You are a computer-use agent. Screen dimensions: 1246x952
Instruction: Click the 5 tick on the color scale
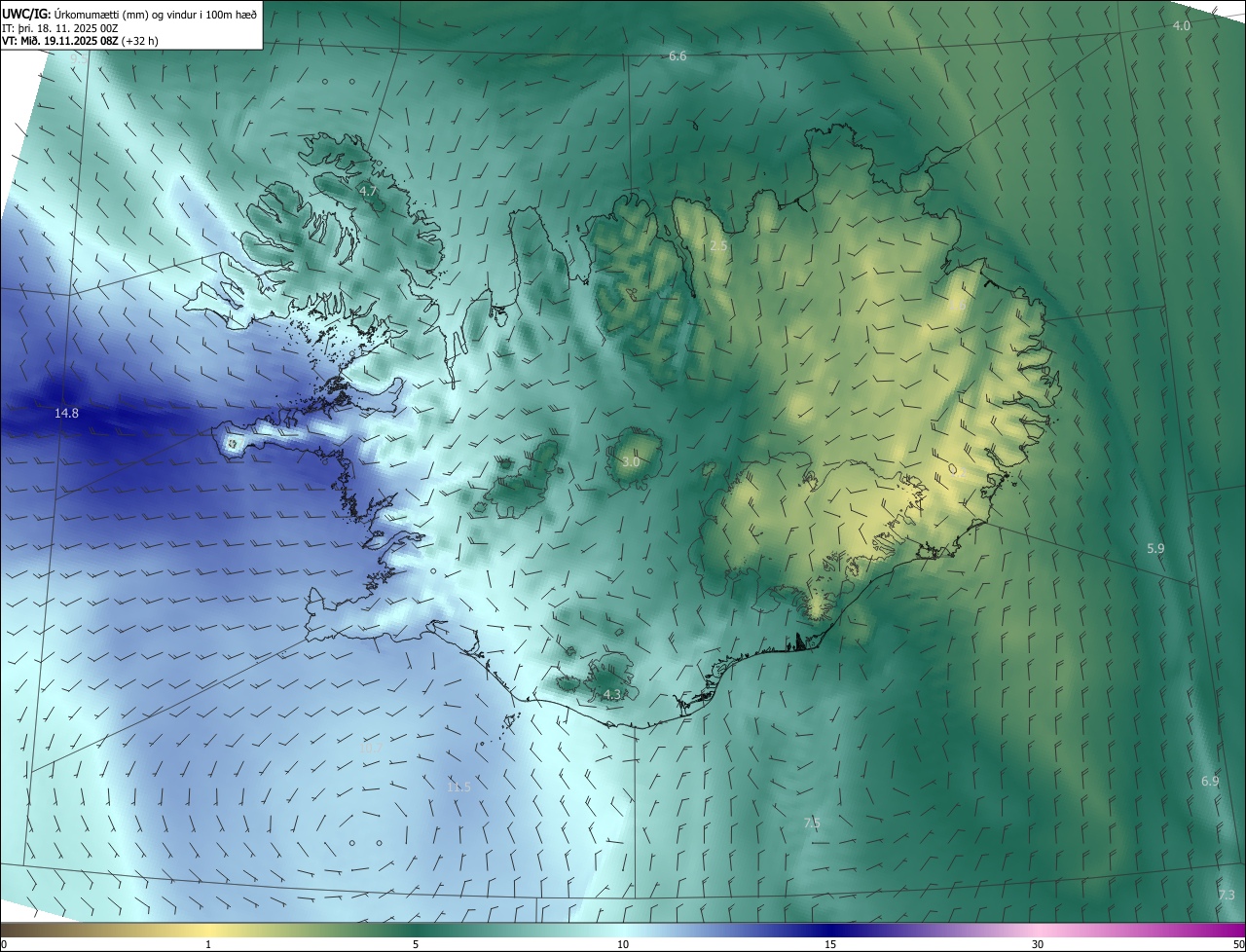point(416,944)
